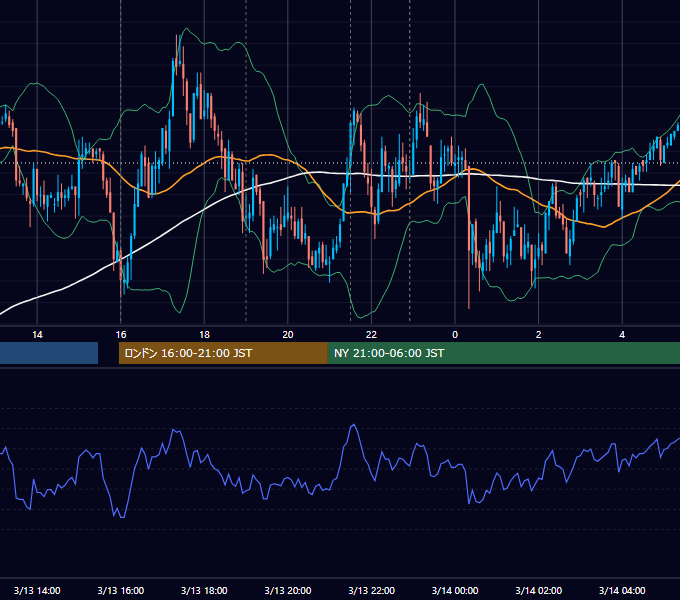Click the 3/14 00:00 time label
This screenshot has width=680, height=600.
tap(455, 590)
